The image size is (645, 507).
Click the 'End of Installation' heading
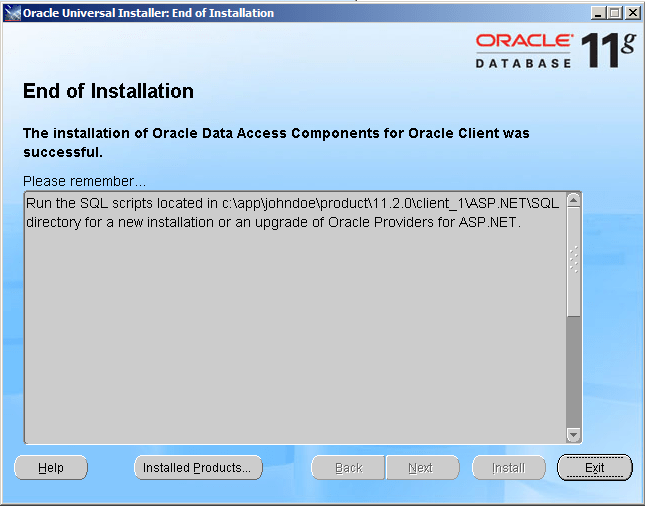(108, 91)
